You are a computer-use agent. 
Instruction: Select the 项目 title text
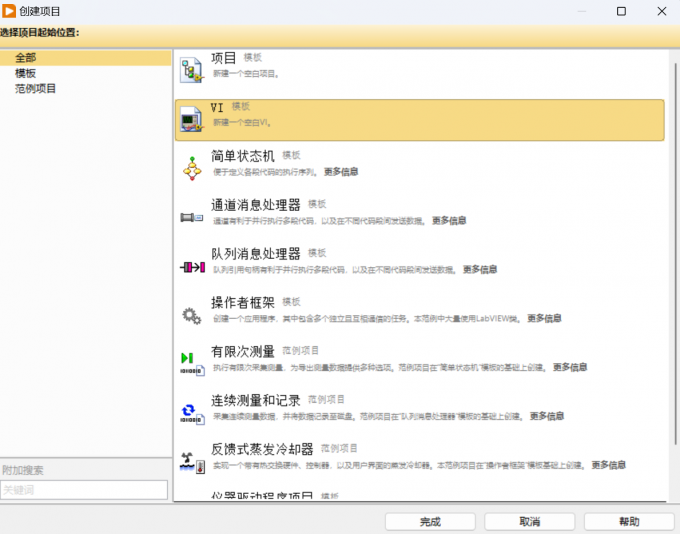coord(223,58)
